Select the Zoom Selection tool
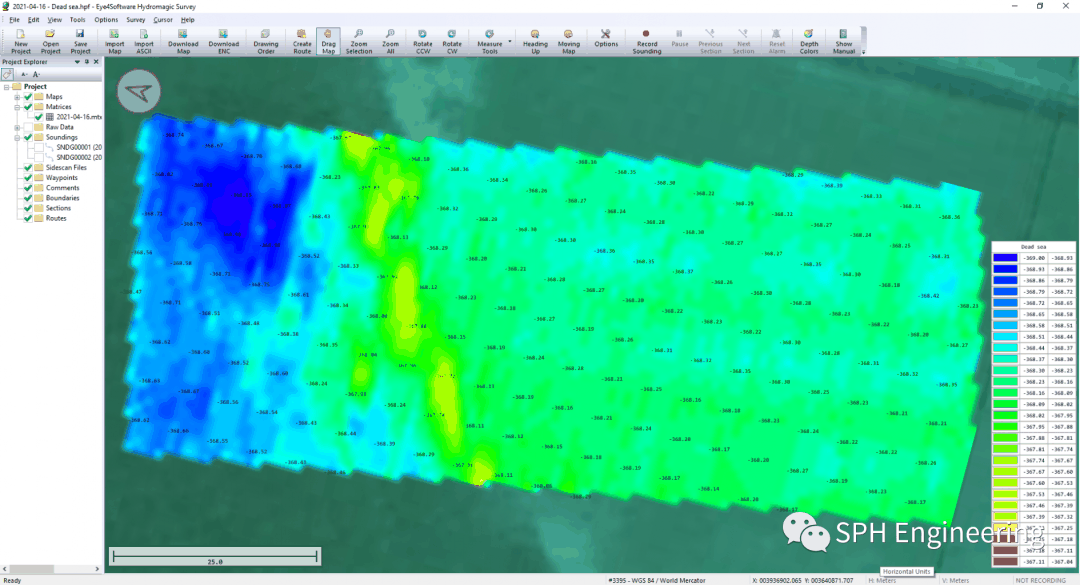 click(358, 40)
